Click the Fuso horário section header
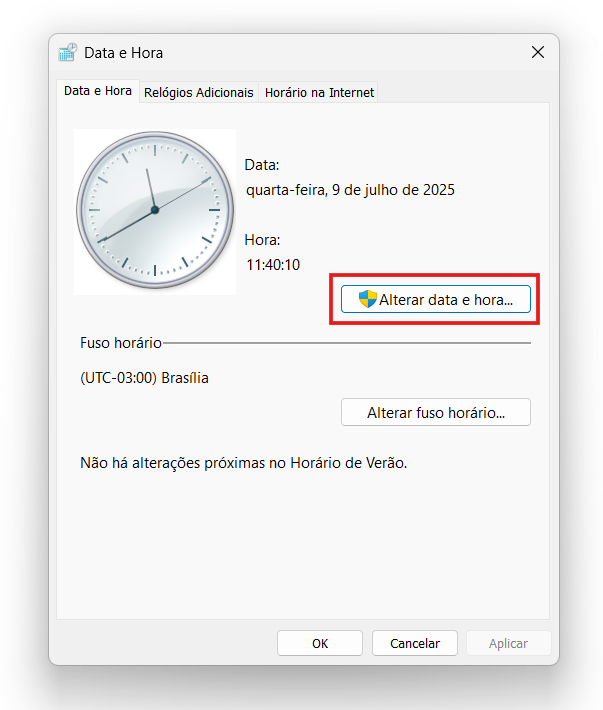This screenshot has height=710, width=603. click(x=120, y=342)
